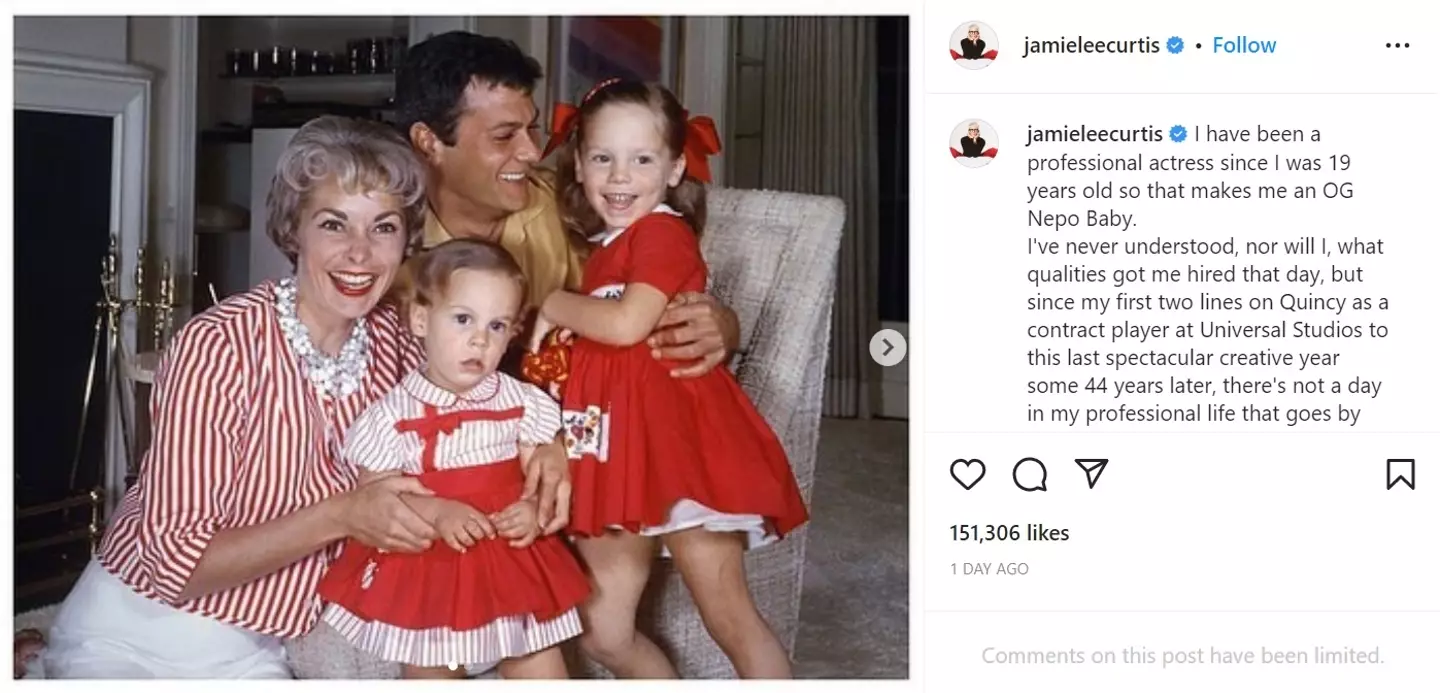1440x693 pixels.
Task: Like the post with the heart icon
Action: click(x=967, y=474)
